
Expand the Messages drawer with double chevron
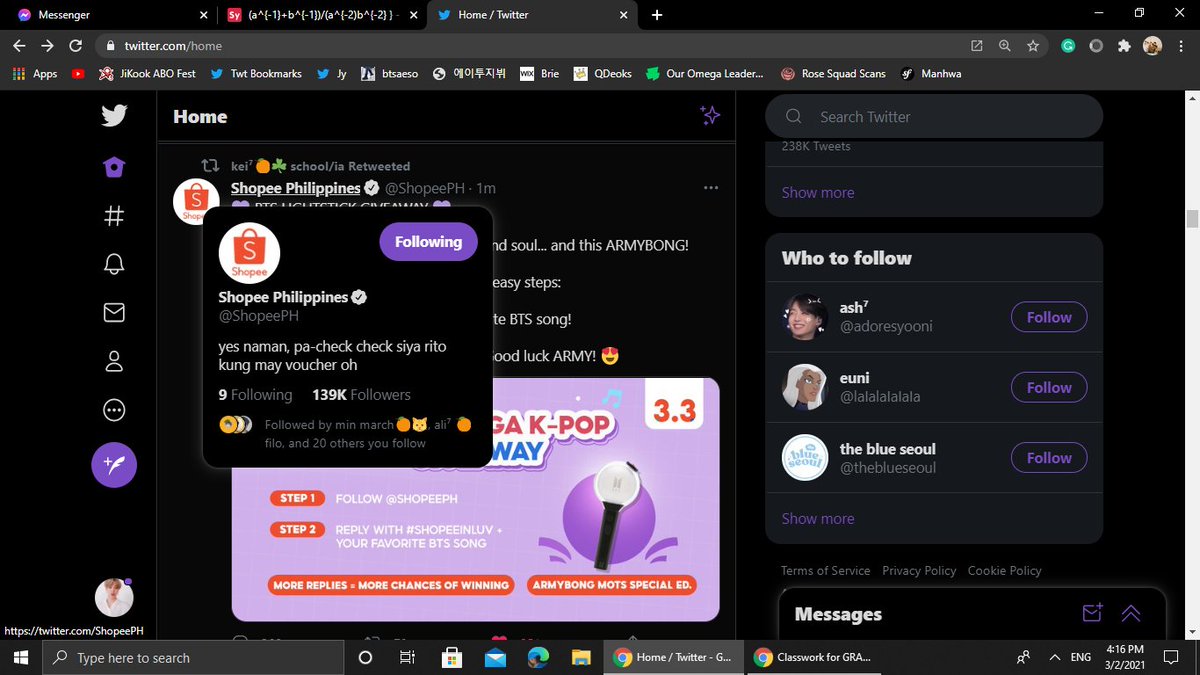pyautogui.click(x=1131, y=613)
